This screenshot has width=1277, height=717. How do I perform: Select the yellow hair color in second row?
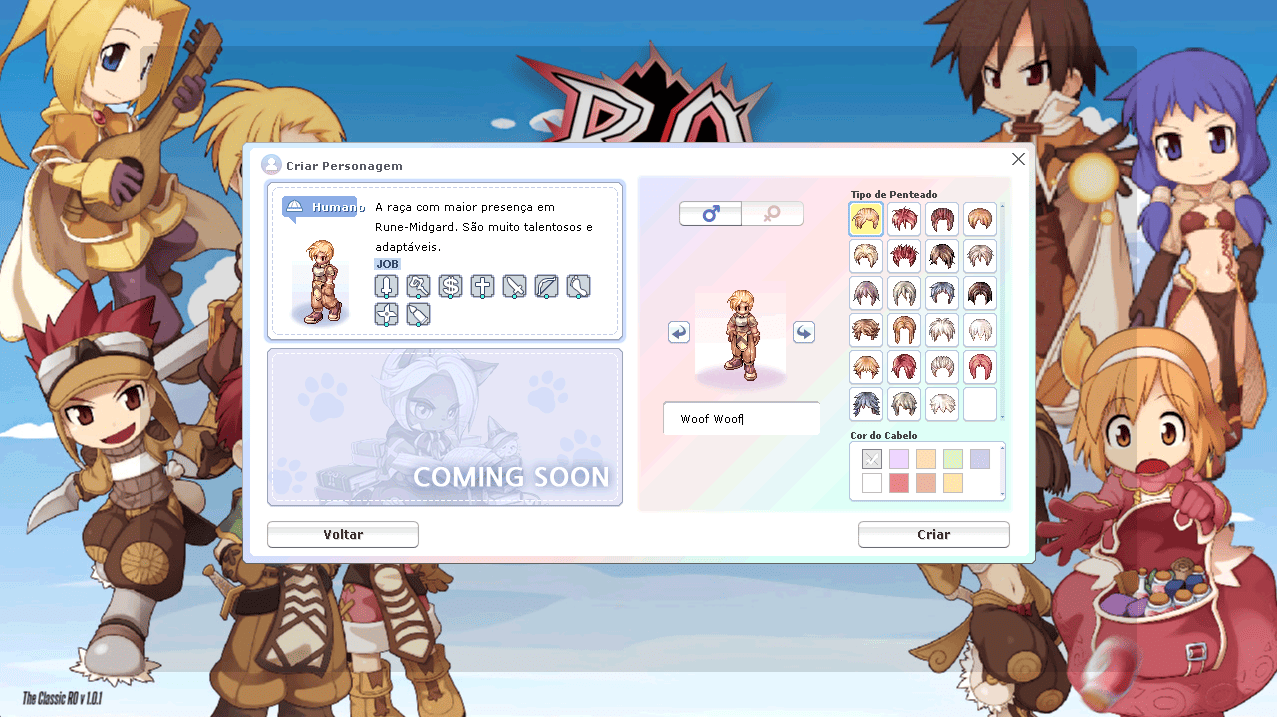point(953,483)
